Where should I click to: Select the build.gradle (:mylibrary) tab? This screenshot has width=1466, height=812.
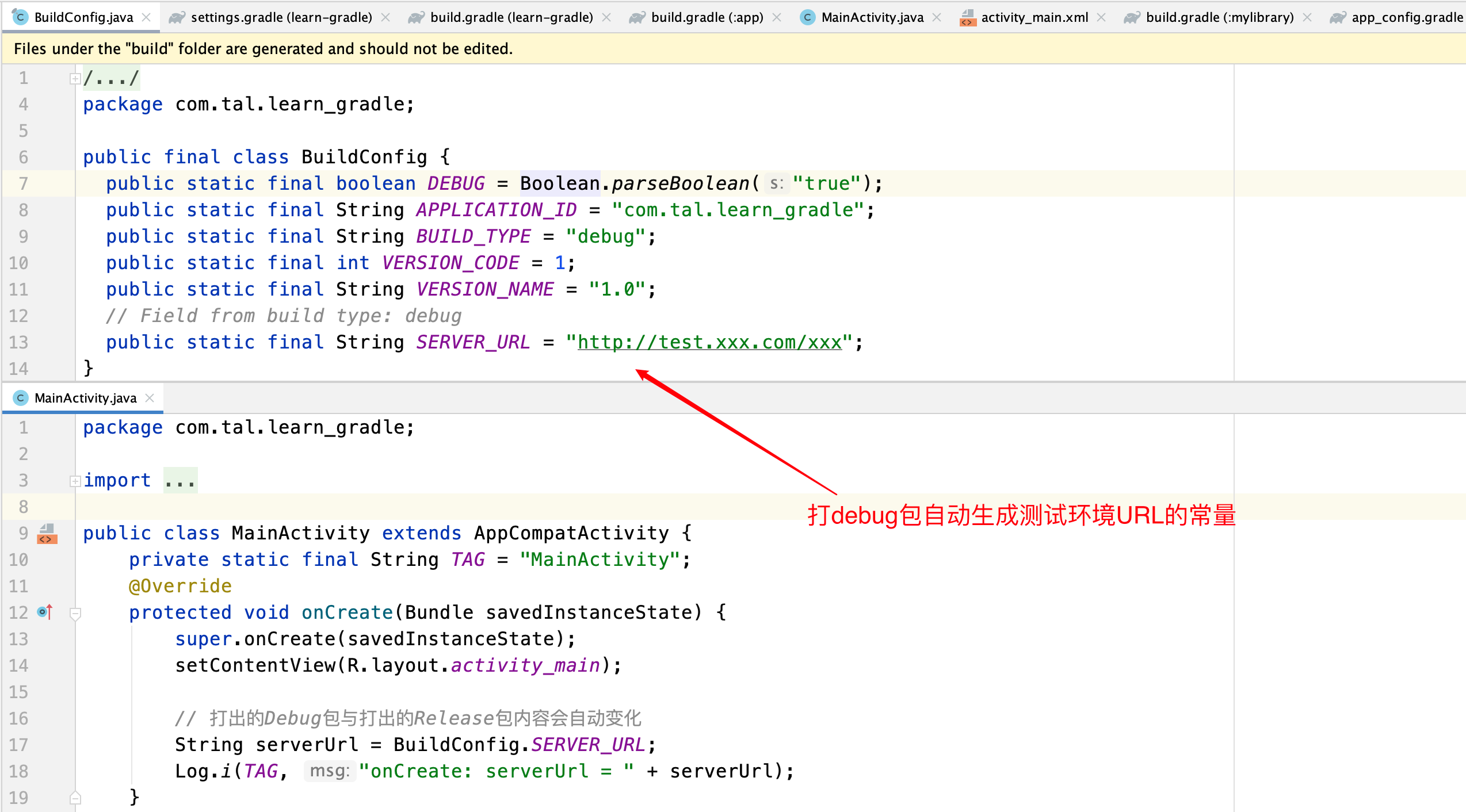click(1219, 17)
